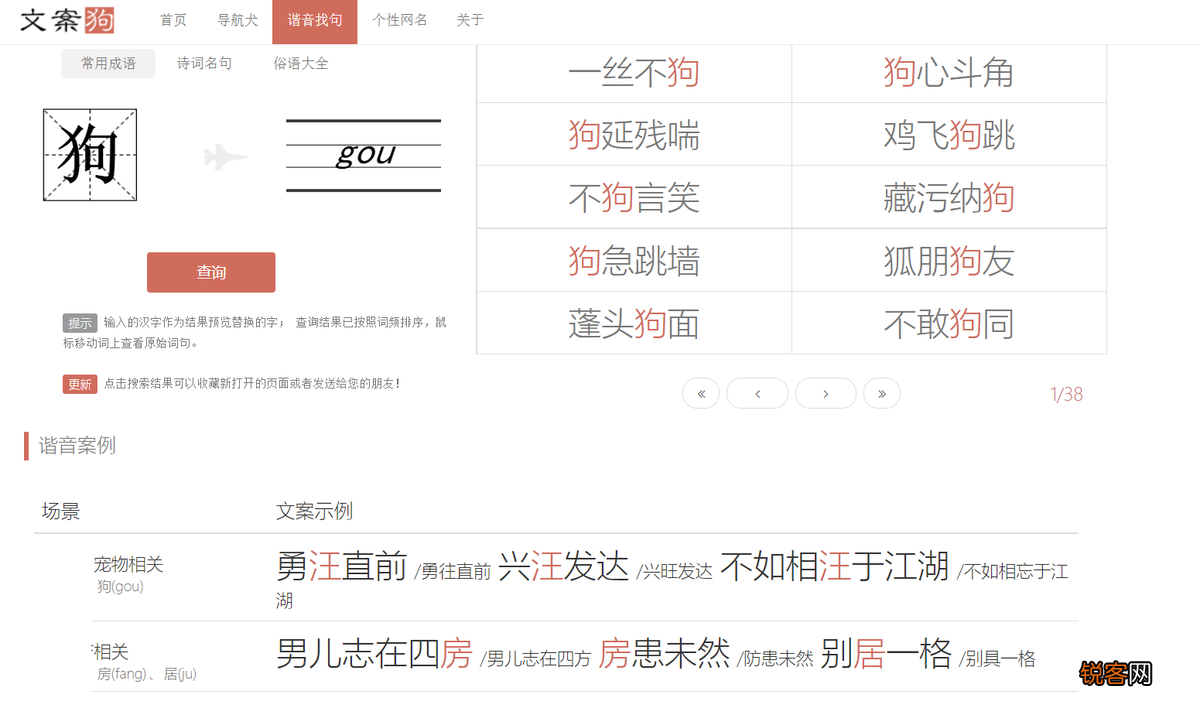
Task: Open result 鸡飞狗跳
Action: click(949, 135)
